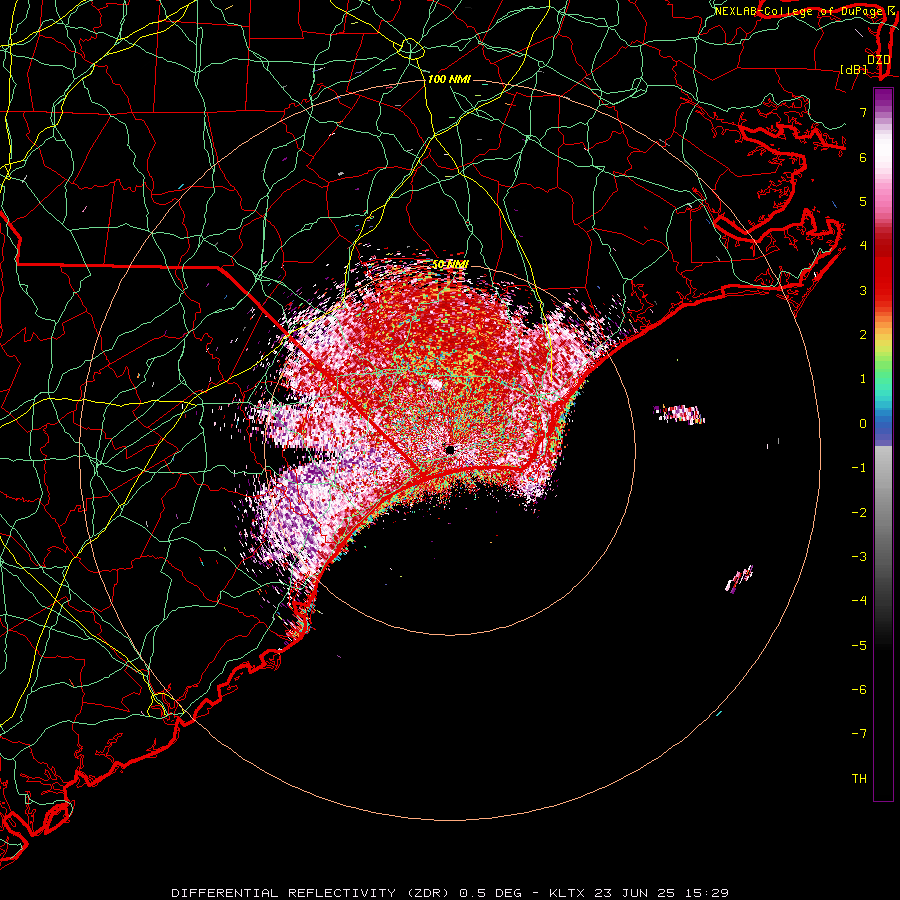Click the 6 value on the dB scale
The image size is (900, 900).
pos(863,157)
